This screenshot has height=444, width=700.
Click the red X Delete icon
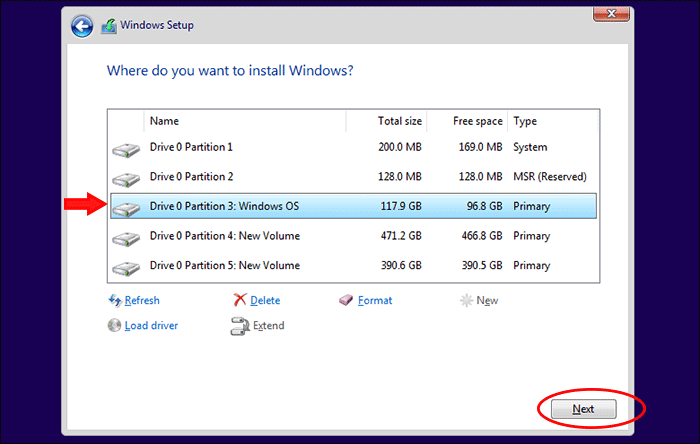(240, 300)
